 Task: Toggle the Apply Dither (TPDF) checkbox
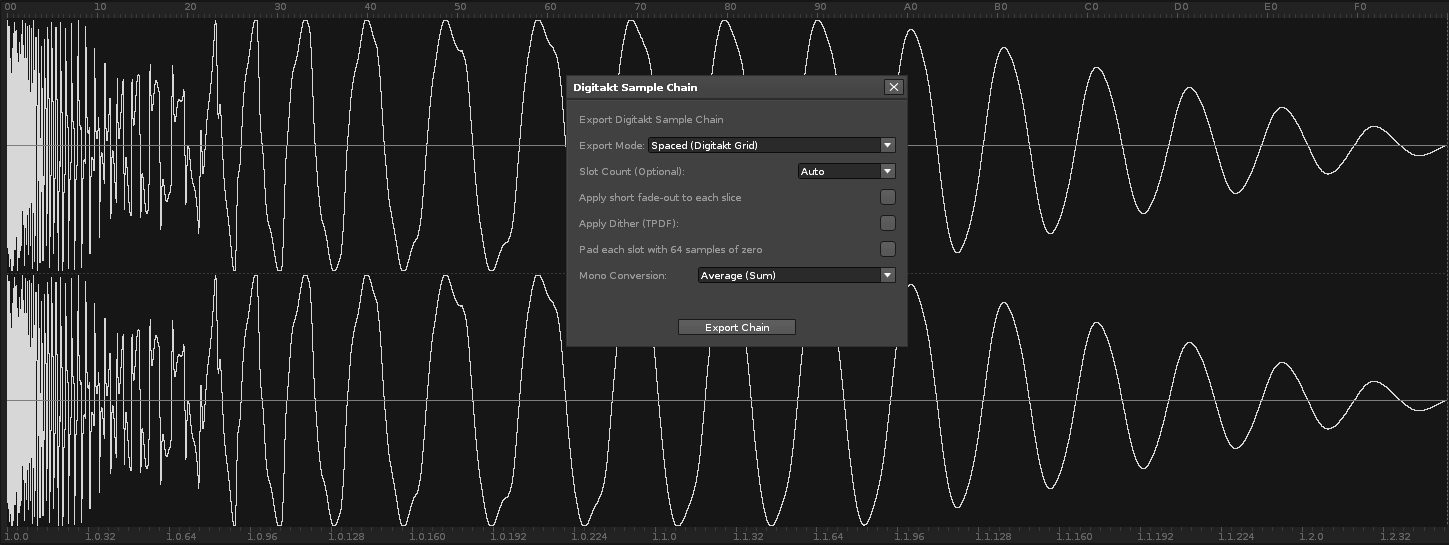(x=887, y=223)
